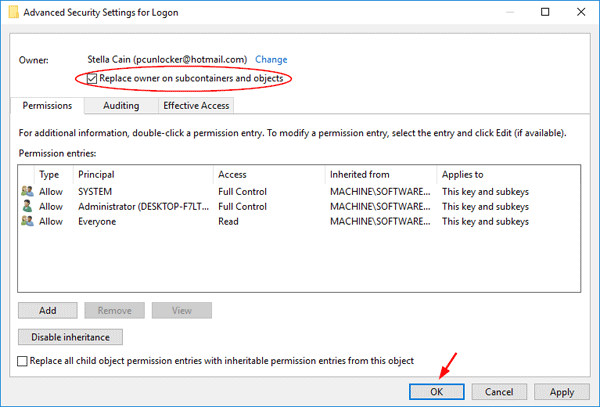Screen dimensions: 600x407
Task: Click the Administrator principal user icon
Action: 25,206
